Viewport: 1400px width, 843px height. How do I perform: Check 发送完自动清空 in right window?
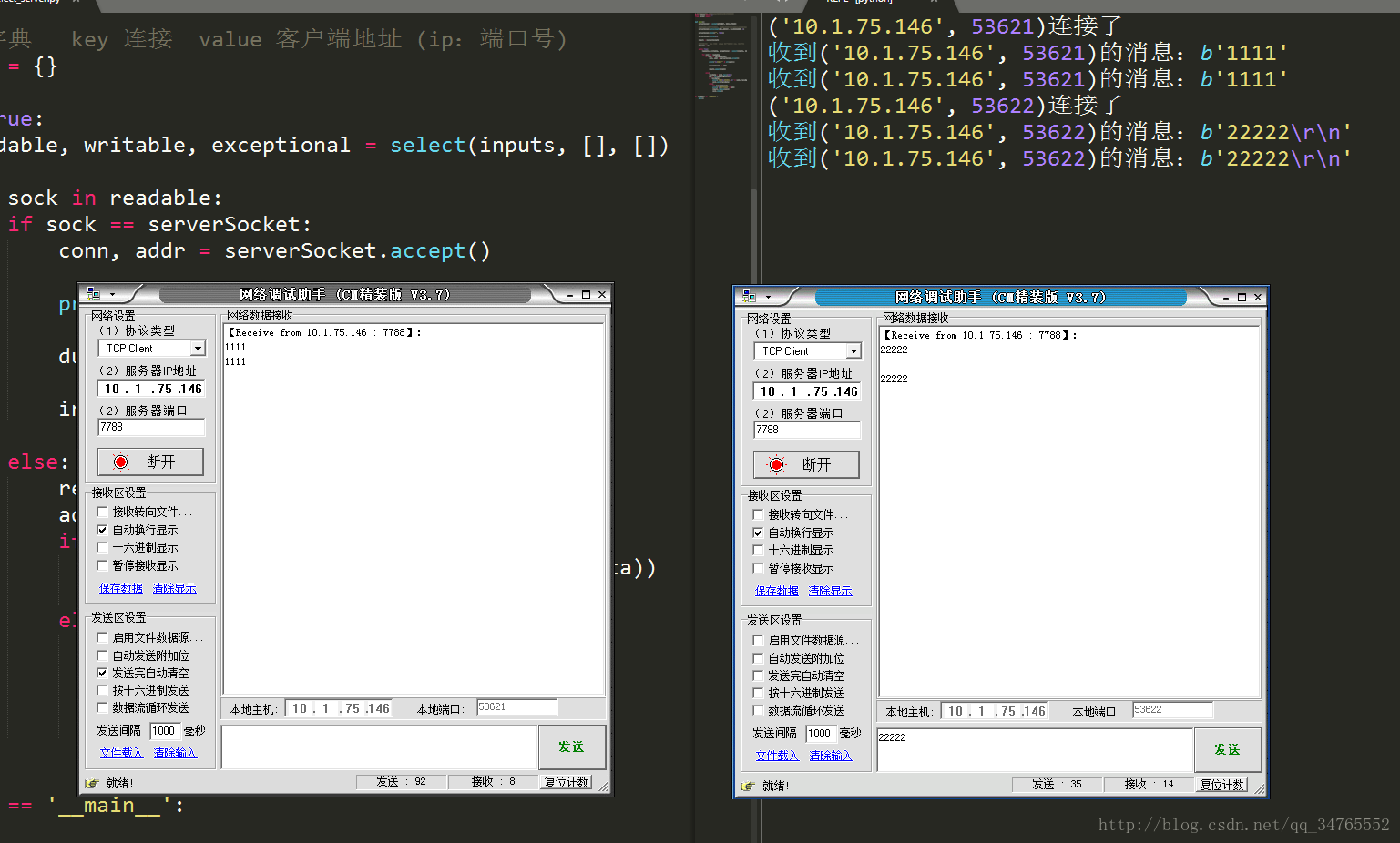click(x=758, y=675)
